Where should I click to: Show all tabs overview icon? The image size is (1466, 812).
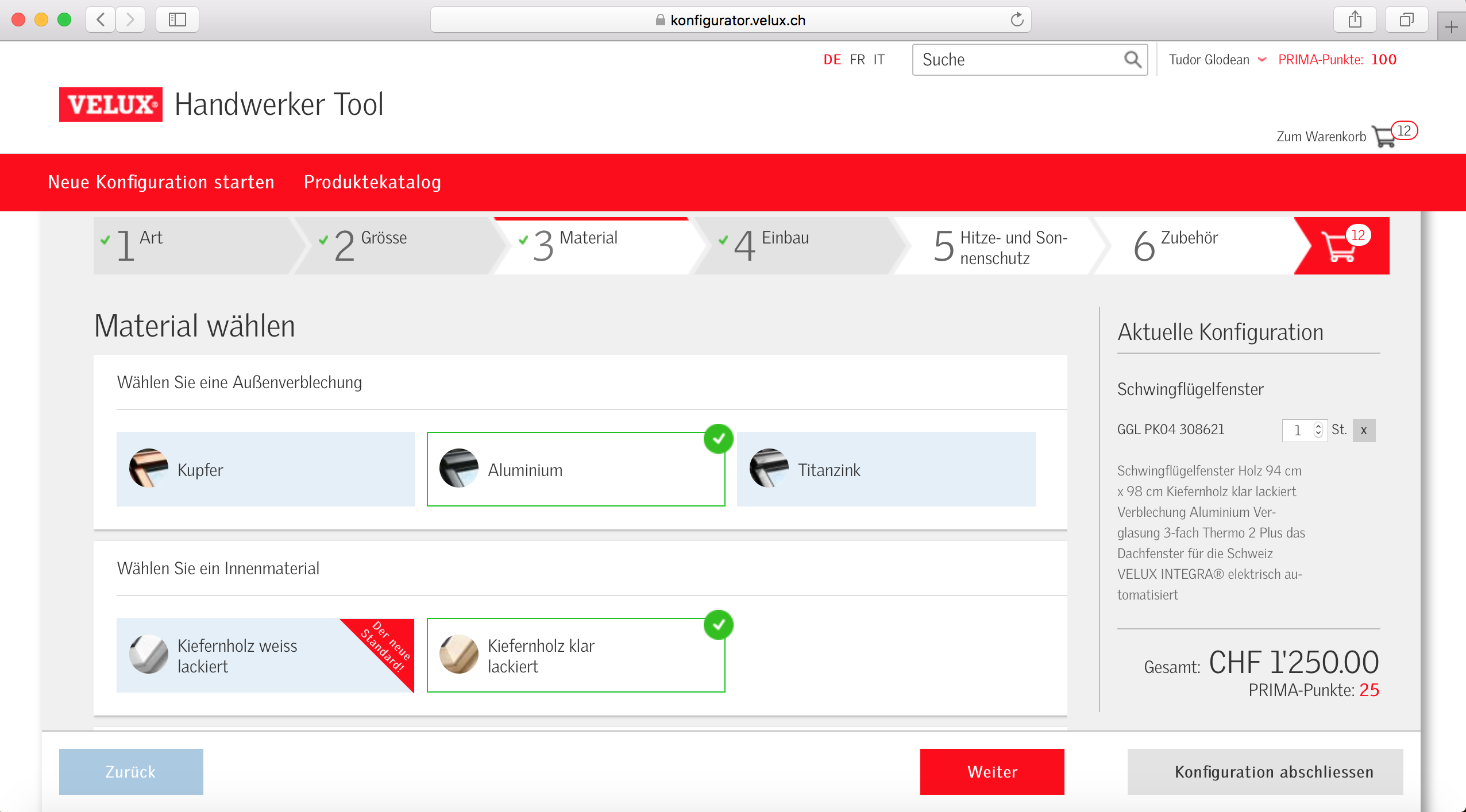click(x=1406, y=20)
